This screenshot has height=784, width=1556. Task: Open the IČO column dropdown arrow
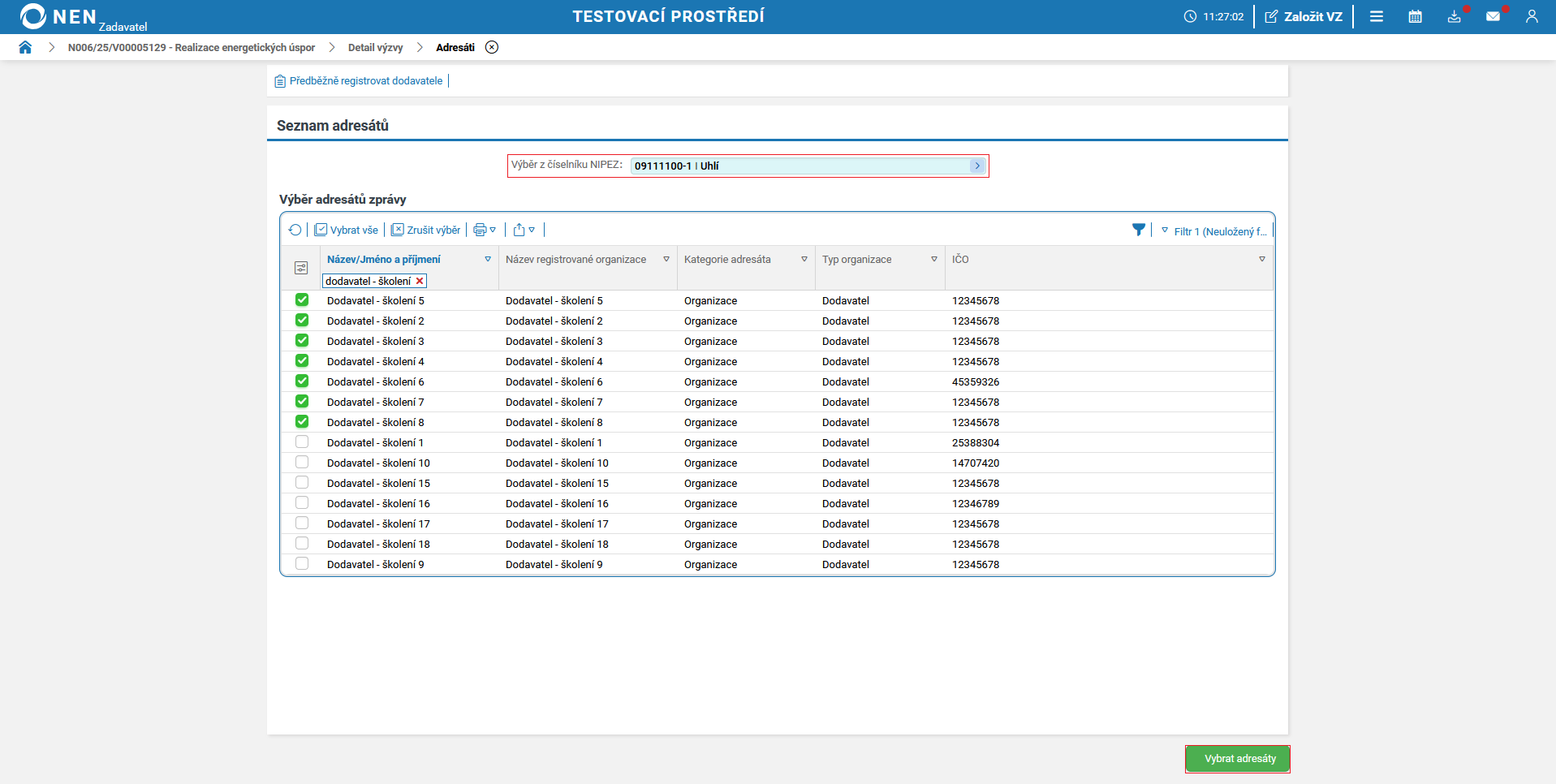[1261, 260]
